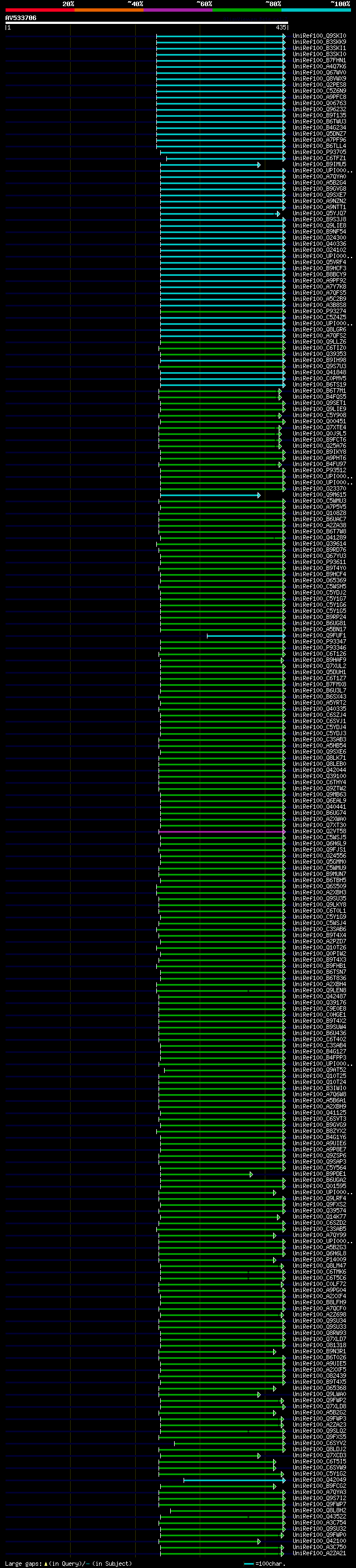The width and height of the screenshot is (356, 1568).
Task: Click the query name AV533706
Action: (21, 18)
